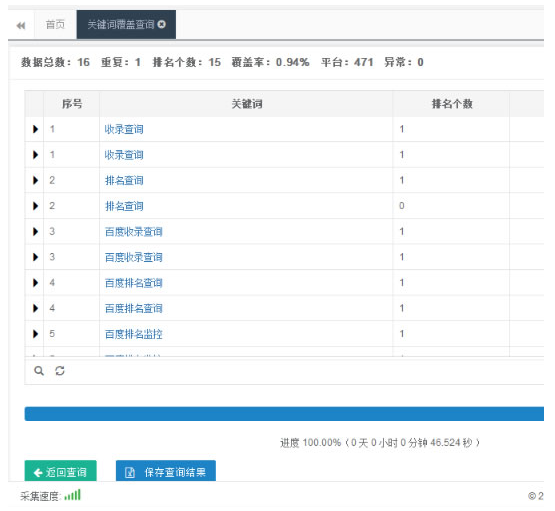The width and height of the screenshot is (555, 511).
Task: Click the 关键词 column header
Action: pyautogui.click(x=246, y=104)
